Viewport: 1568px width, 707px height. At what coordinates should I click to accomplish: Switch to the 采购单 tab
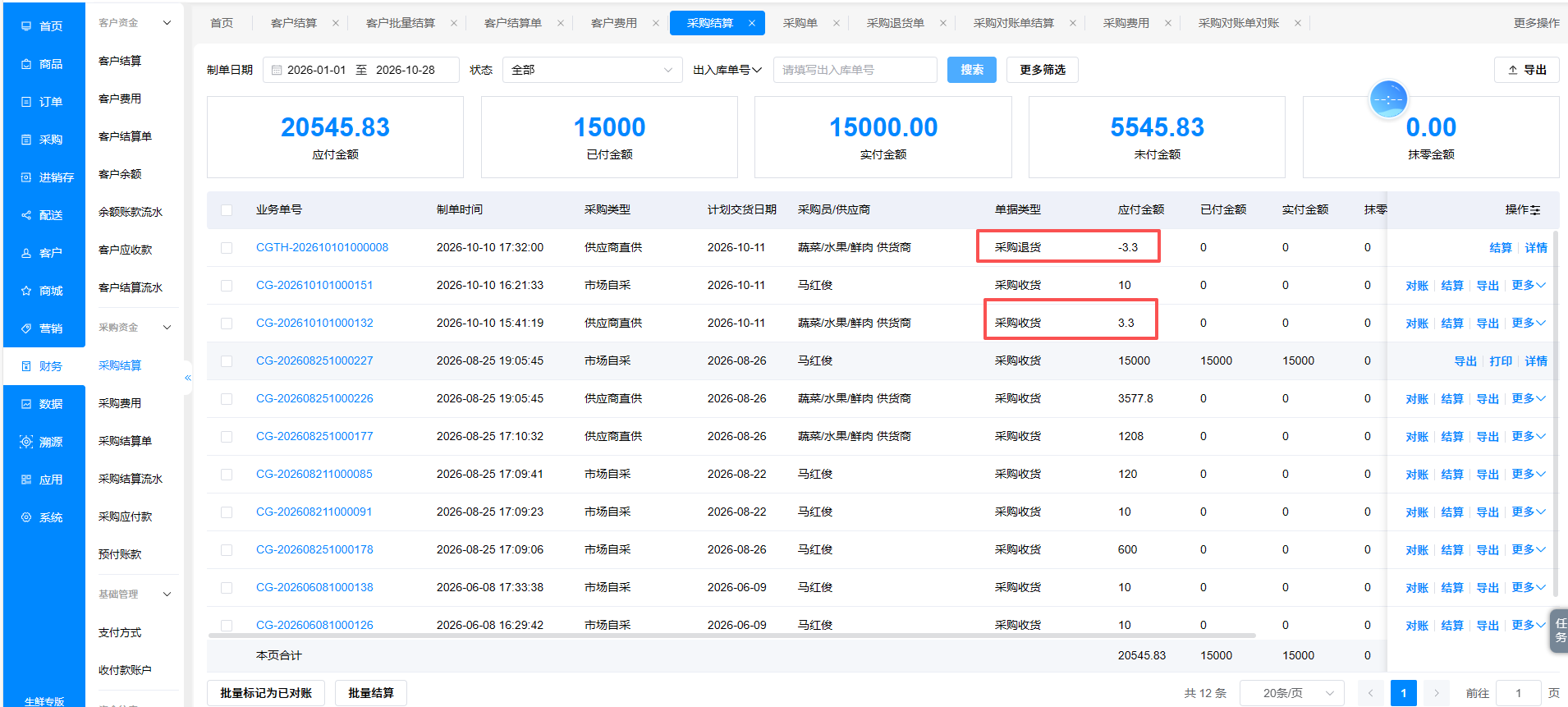(x=800, y=23)
